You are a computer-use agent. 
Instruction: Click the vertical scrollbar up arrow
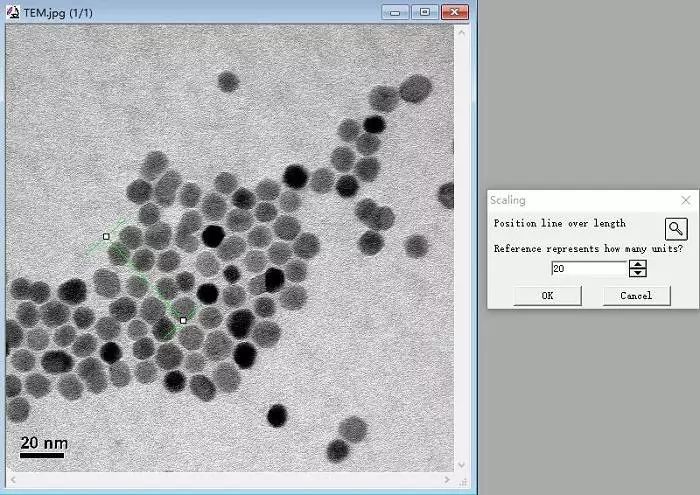click(462, 33)
